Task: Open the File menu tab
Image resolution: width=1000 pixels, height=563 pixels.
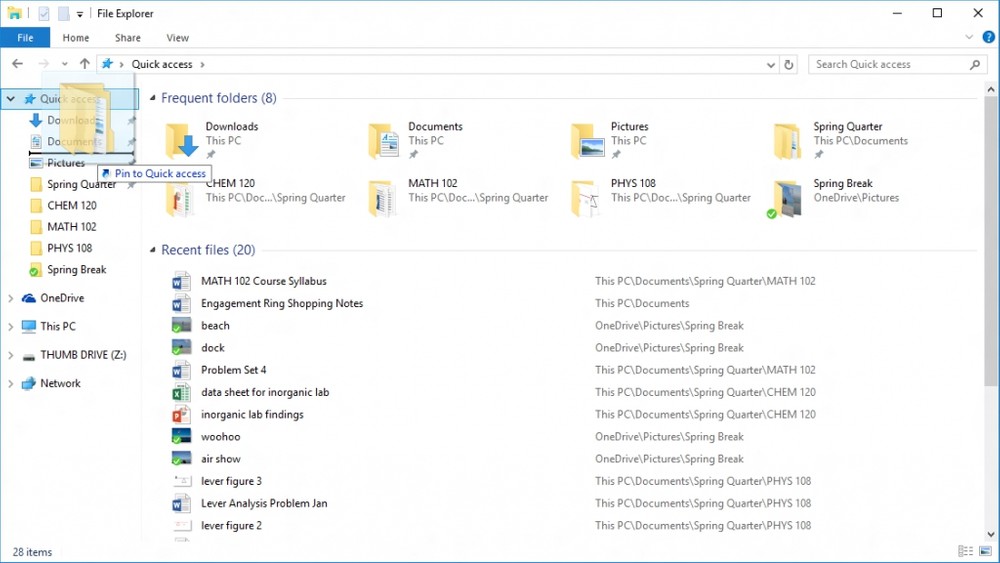Action: pos(25,38)
